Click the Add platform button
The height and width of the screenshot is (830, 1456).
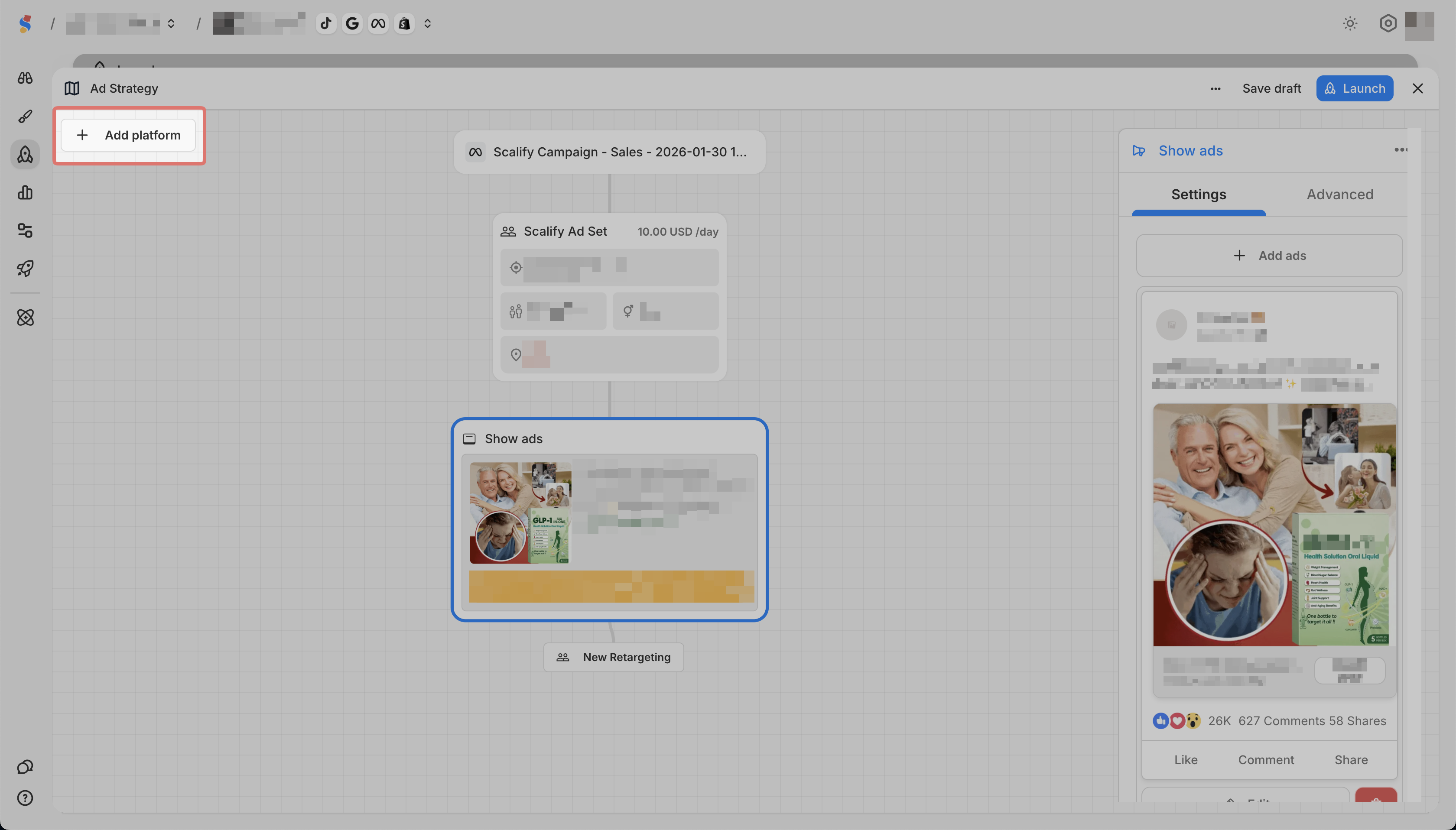pos(129,135)
